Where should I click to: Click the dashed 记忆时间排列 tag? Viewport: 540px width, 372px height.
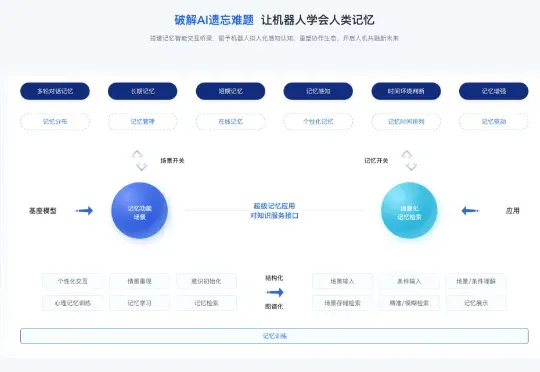(406, 122)
